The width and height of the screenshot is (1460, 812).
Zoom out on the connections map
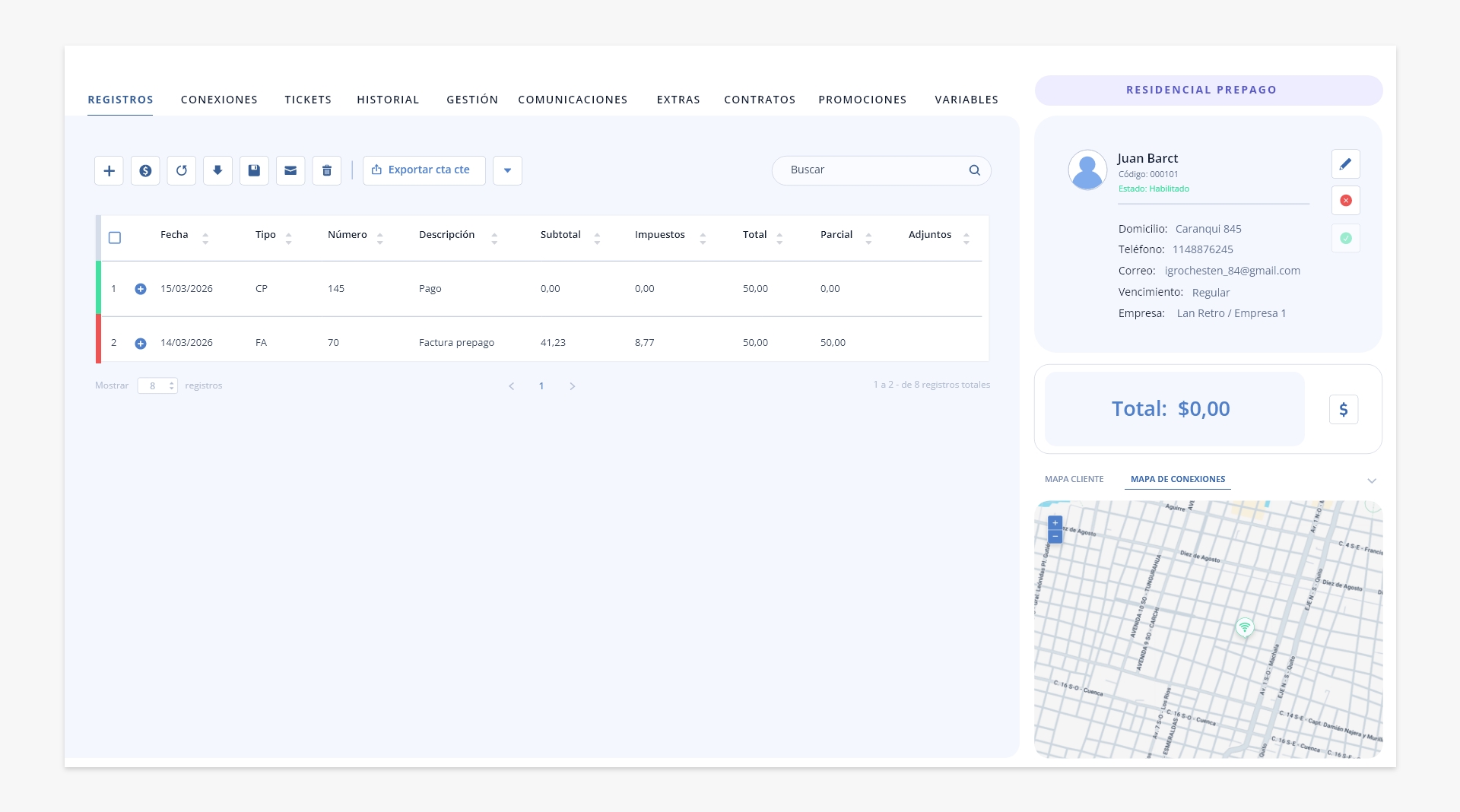click(x=1055, y=537)
